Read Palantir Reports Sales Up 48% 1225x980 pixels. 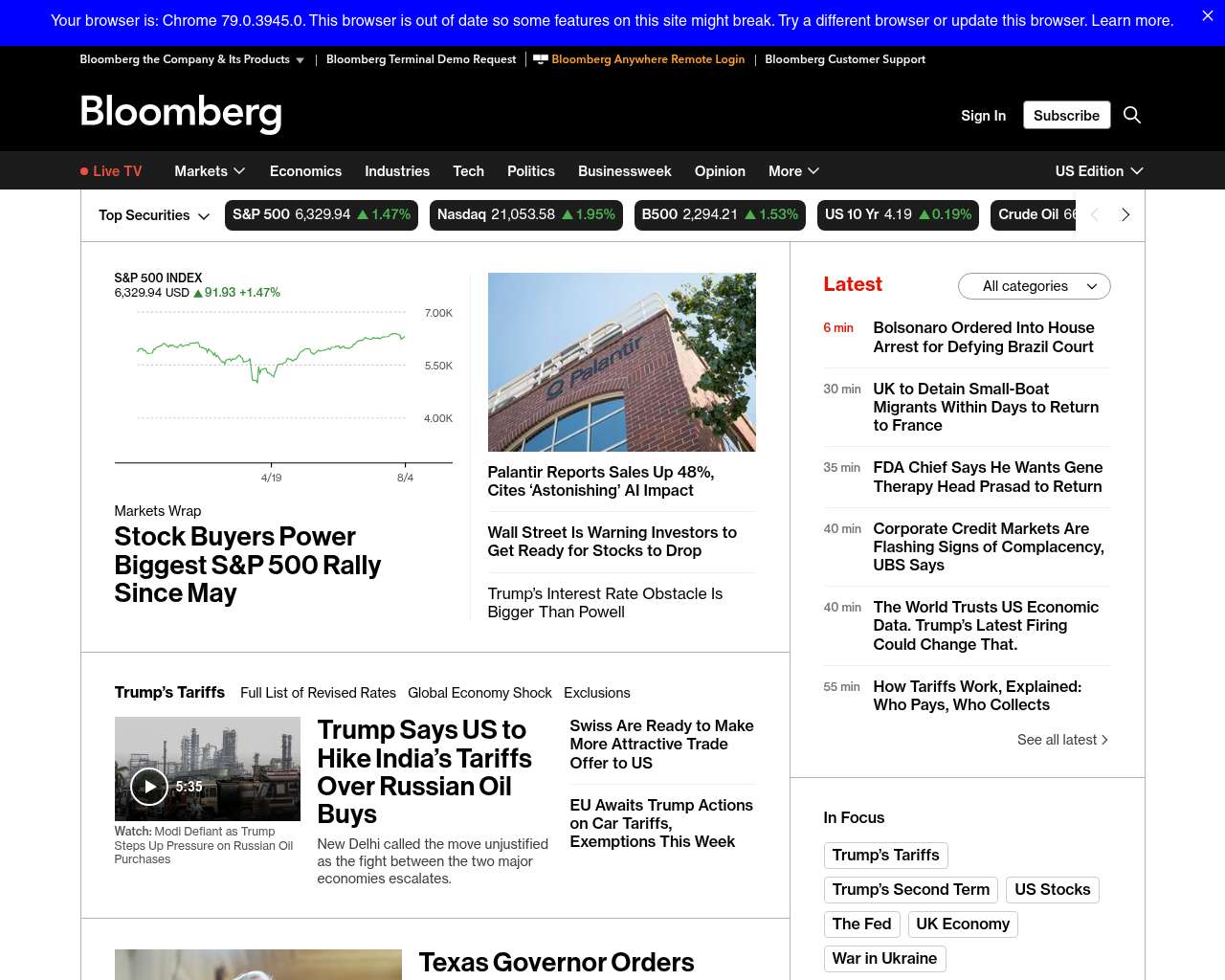click(x=601, y=481)
